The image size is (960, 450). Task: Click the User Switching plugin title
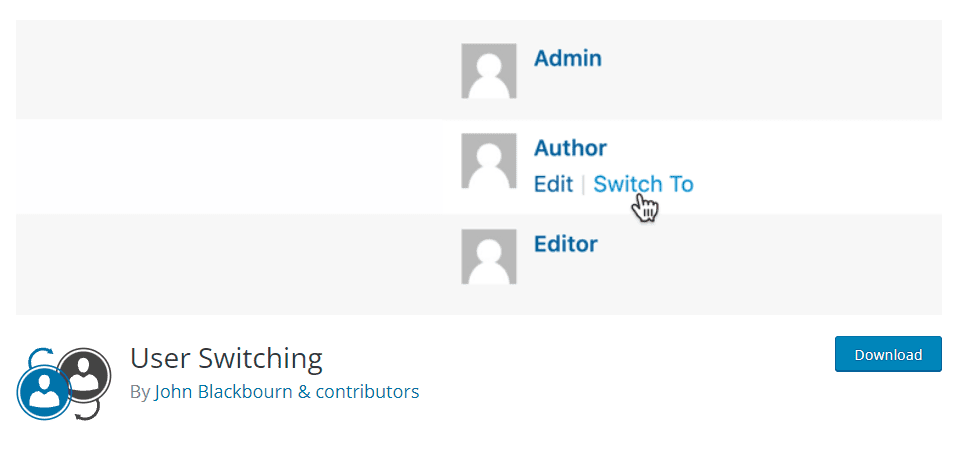click(x=226, y=358)
